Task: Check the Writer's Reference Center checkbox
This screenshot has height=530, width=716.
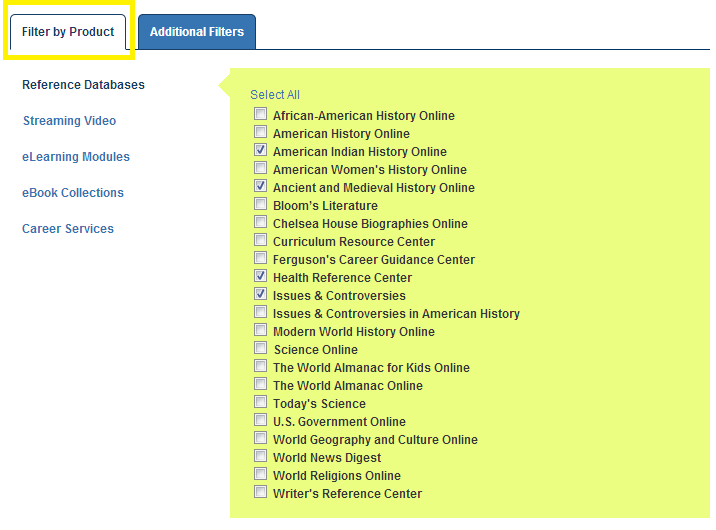Action: click(x=260, y=492)
